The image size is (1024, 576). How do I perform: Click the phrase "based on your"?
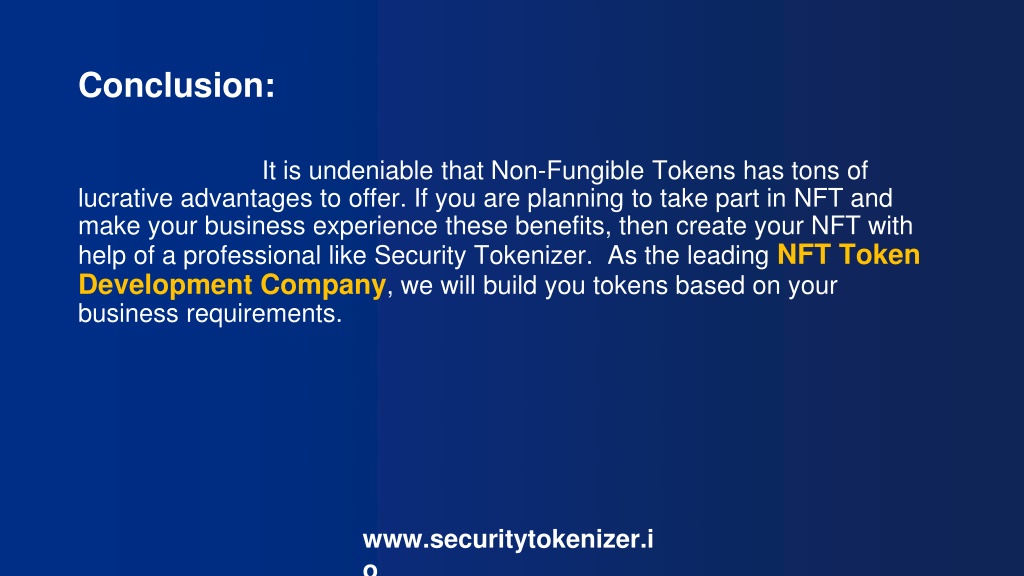756,286
